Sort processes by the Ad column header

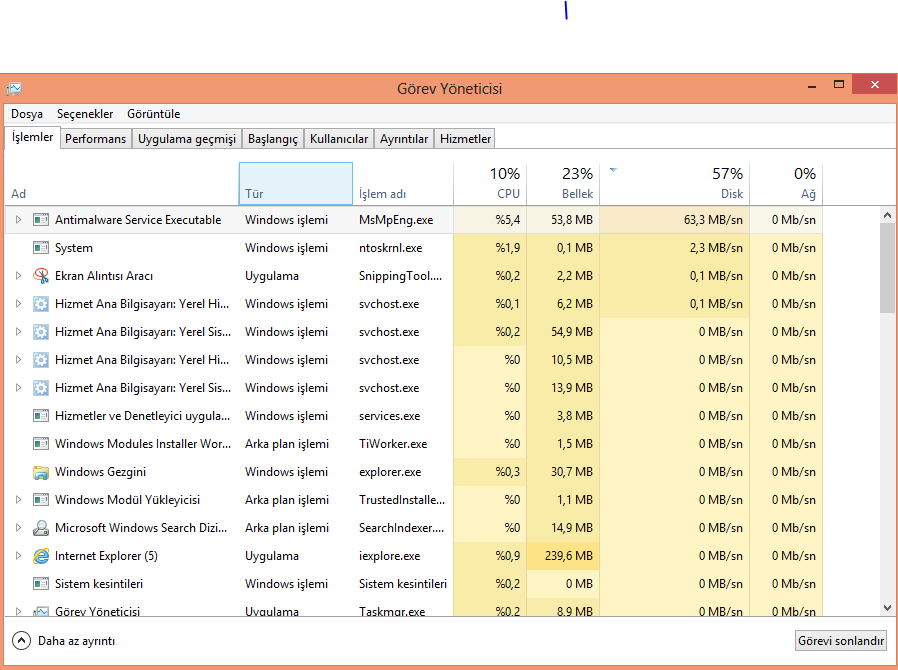[x=121, y=184]
